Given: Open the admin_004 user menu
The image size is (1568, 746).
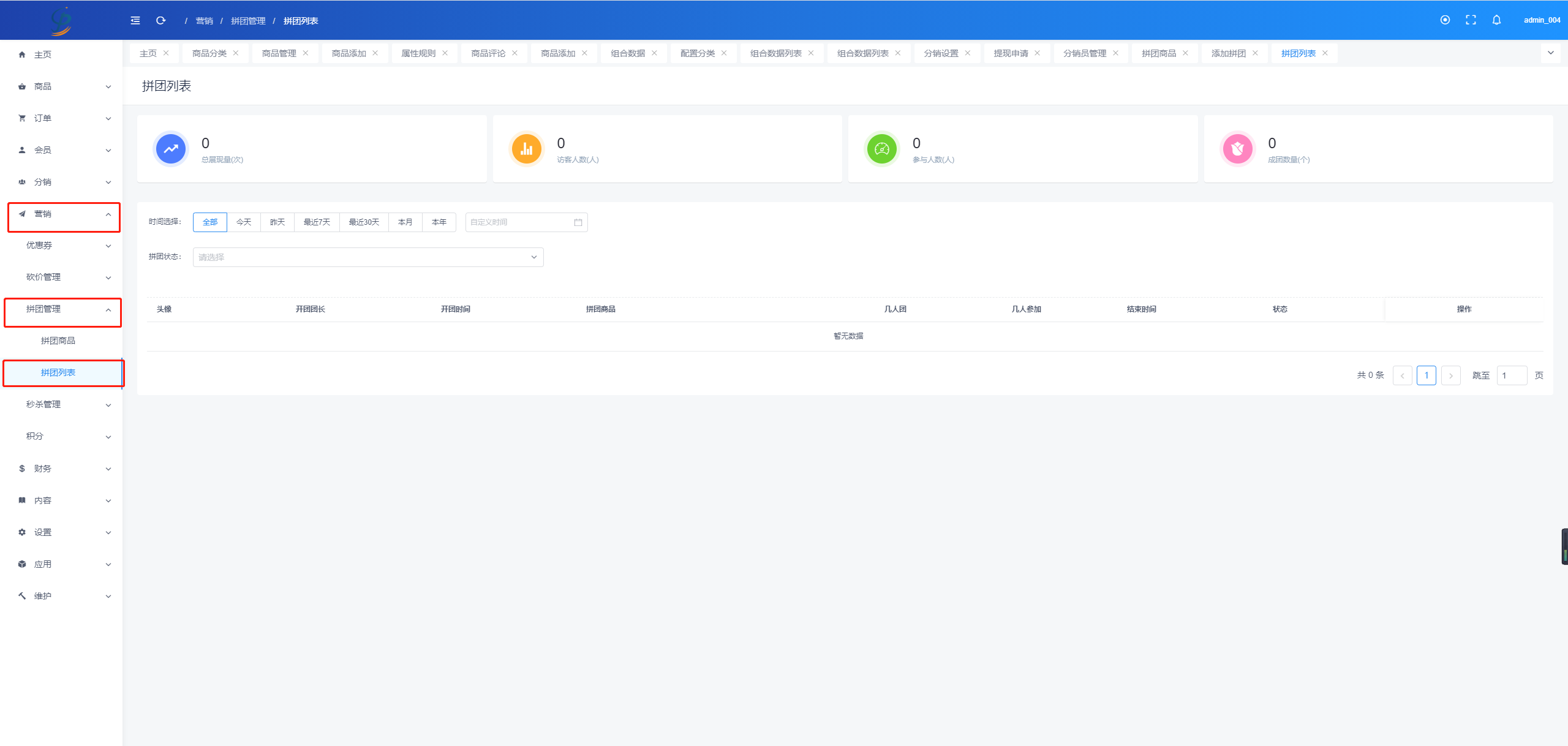Looking at the screenshot, I should [x=1542, y=20].
